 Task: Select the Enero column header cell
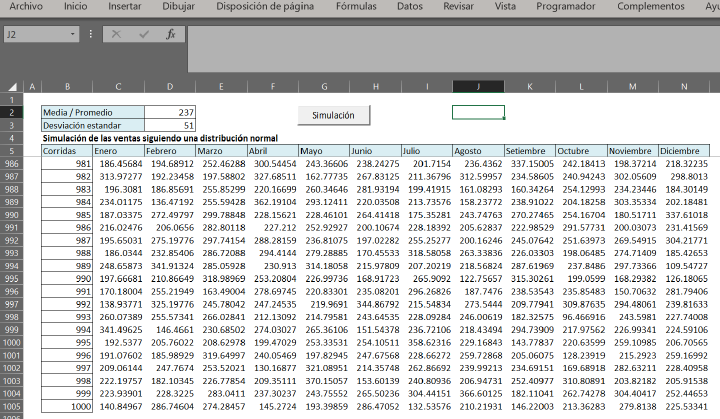118,150
